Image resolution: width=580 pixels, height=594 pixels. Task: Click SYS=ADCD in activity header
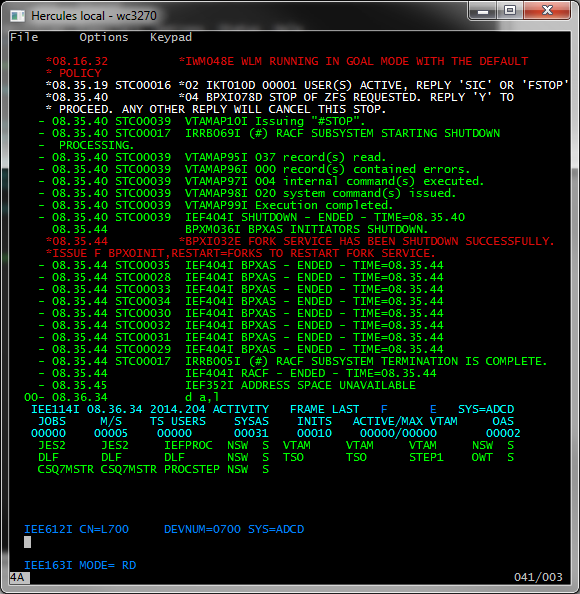(x=486, y=410)
